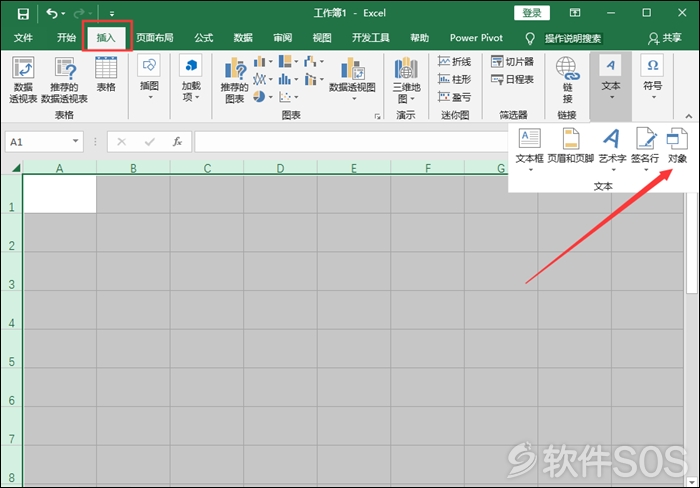Insert a pie or doughnut chart
The image size is (700, 488).
(x=262, y=96)
